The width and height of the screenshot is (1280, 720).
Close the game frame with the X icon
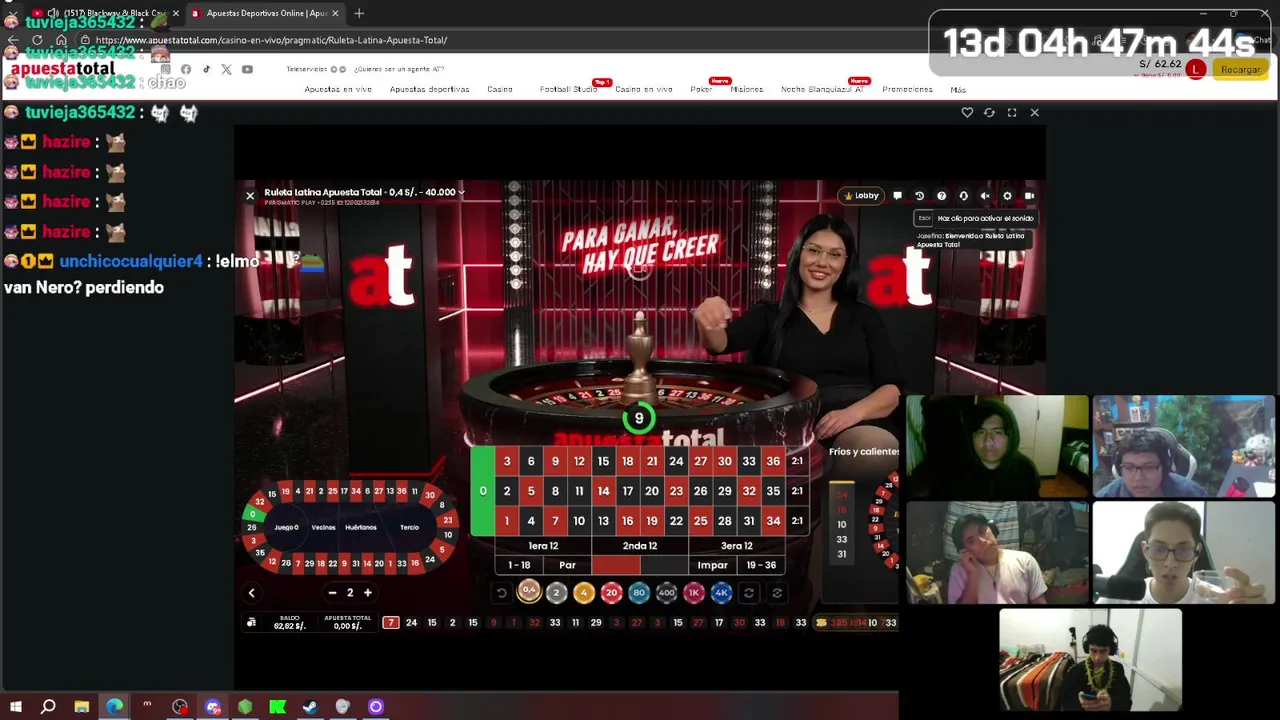pos(1035,113)
